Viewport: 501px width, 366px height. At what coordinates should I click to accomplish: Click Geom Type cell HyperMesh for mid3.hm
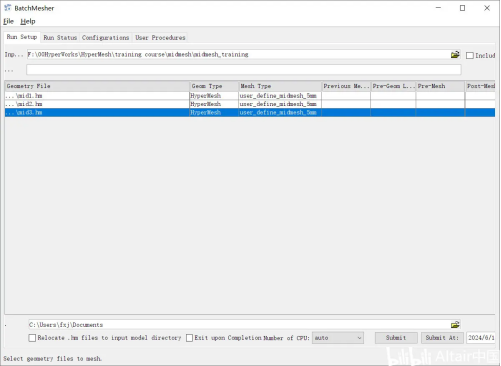point(214,112)
